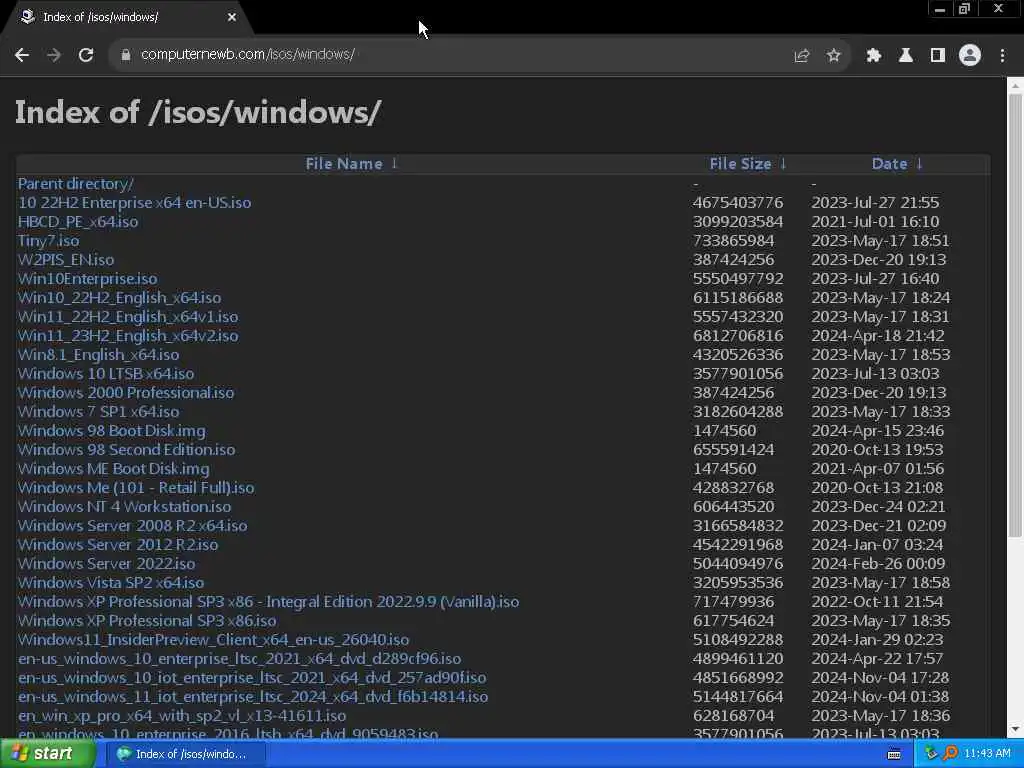Click en-us_windows_10_enterprise_ltsc_2021 dvd_d289cf96.iso
1024x768 pixels.
click(x=240, y=658)
